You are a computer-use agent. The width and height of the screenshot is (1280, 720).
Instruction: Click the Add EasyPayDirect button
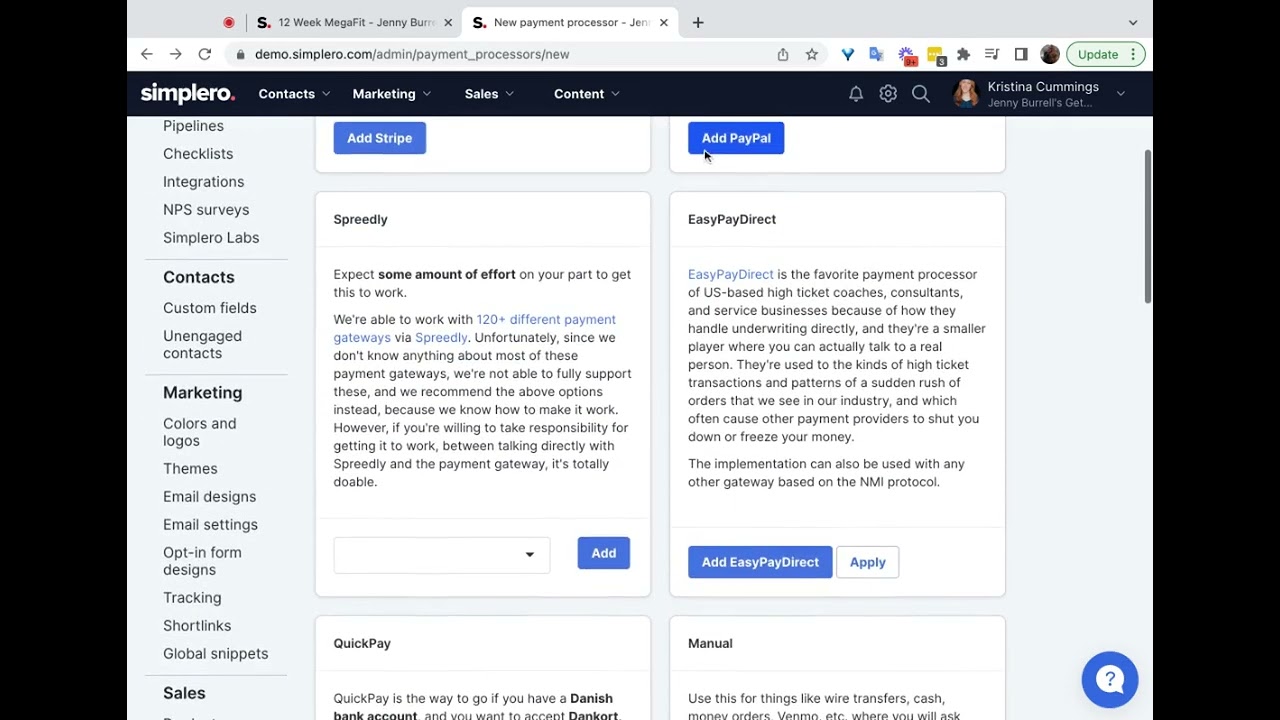point(760,562)
